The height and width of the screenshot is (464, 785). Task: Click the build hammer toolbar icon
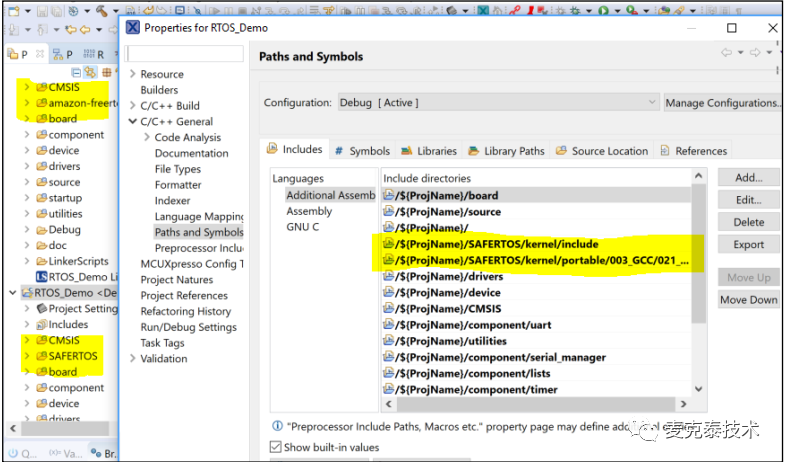[102, 11]
